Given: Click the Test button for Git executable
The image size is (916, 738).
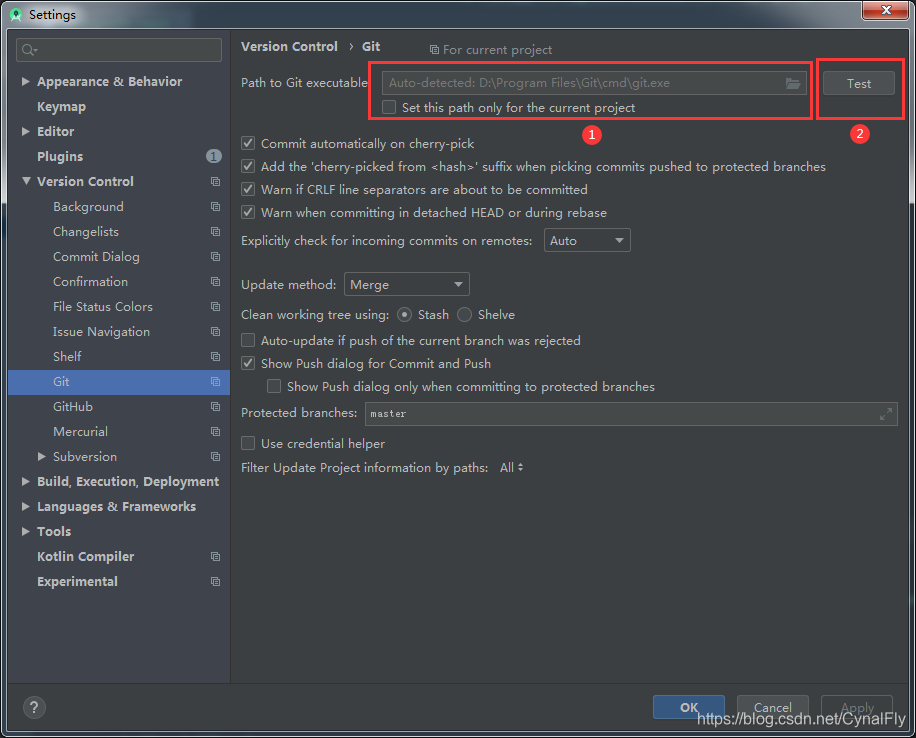Looking at the screenshot, I should tap(859, 84).
